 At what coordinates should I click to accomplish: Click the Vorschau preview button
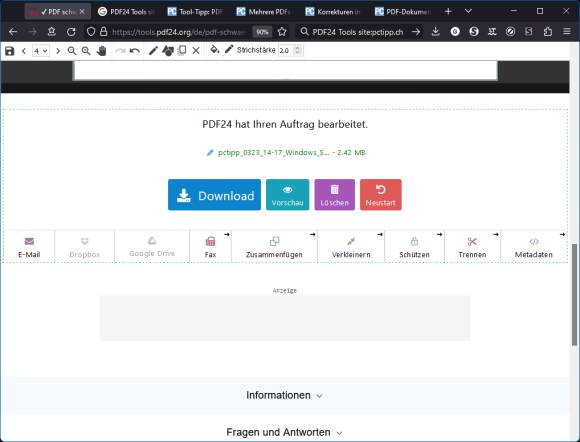[287, 195]
